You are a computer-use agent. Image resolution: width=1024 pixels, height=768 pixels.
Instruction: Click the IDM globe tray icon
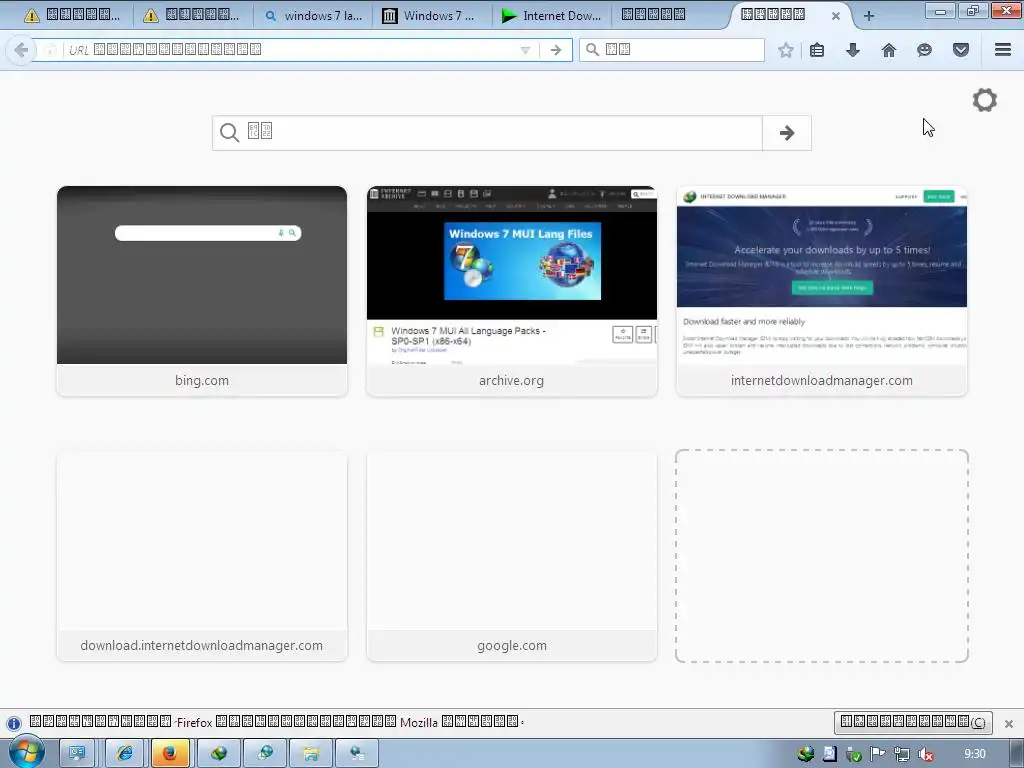806,754
